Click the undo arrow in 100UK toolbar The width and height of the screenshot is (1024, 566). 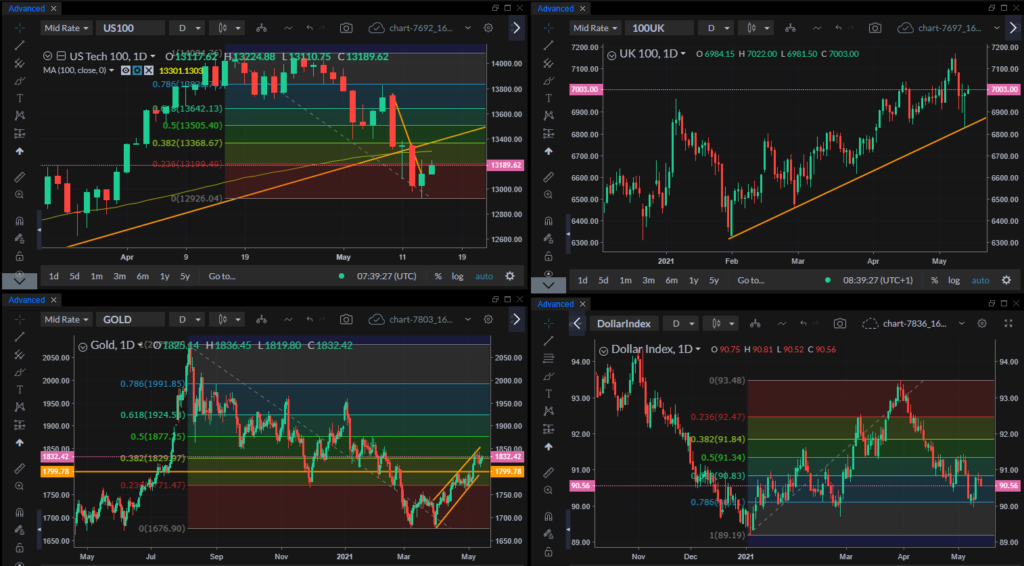(839, 28)
